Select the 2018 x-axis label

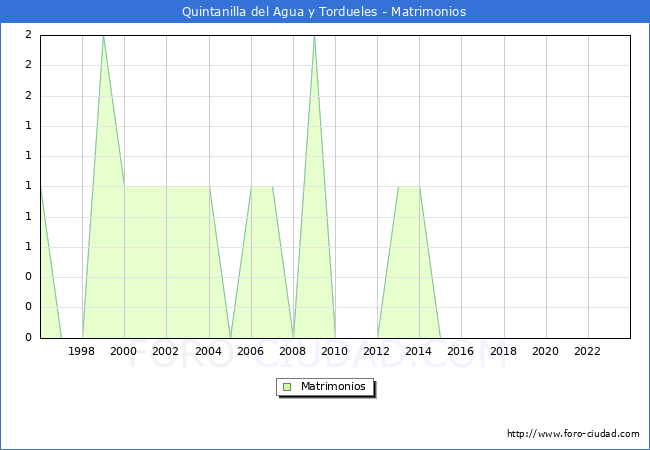pyautogui.click(x=503, y=351)
